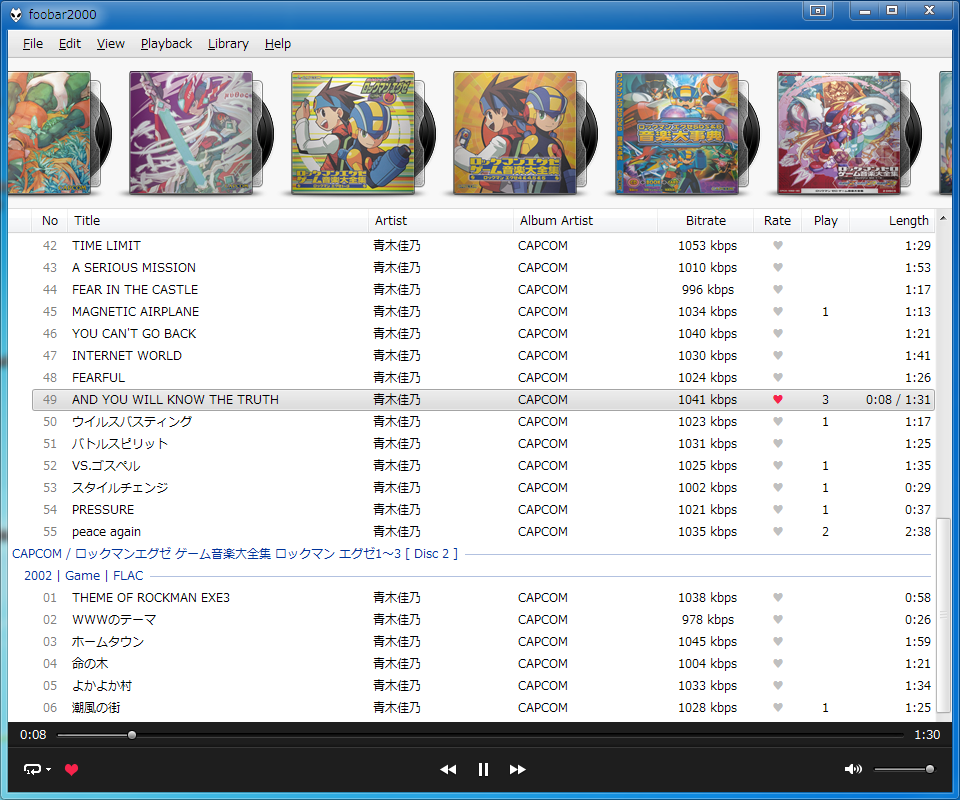The height and width of the screenshot is (800, 960).
Task: Toggle heart rating for FEARFUL
Action: click(778, 378)
